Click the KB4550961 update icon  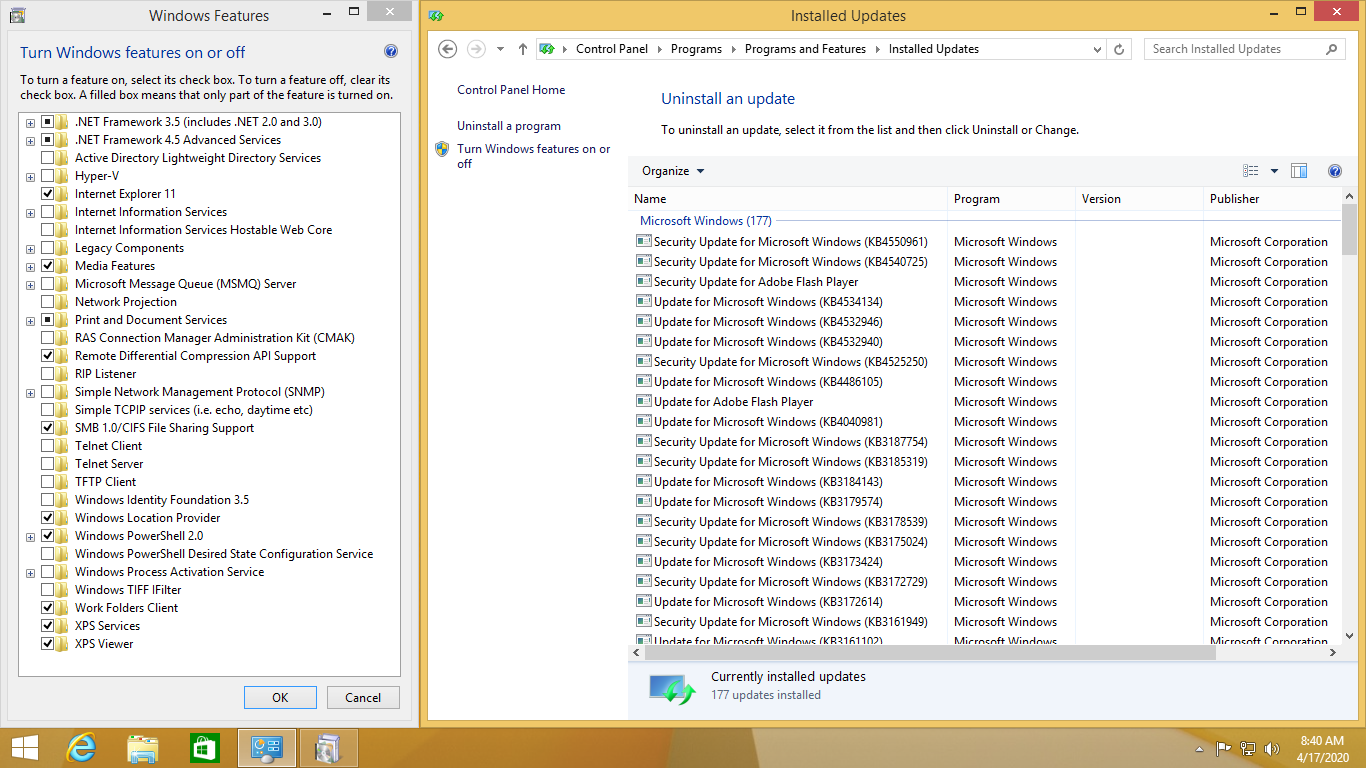[x=644, y=241]
